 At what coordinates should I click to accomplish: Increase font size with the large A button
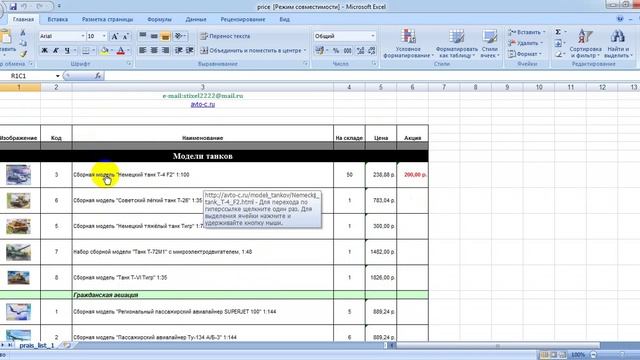pos(115,36)
